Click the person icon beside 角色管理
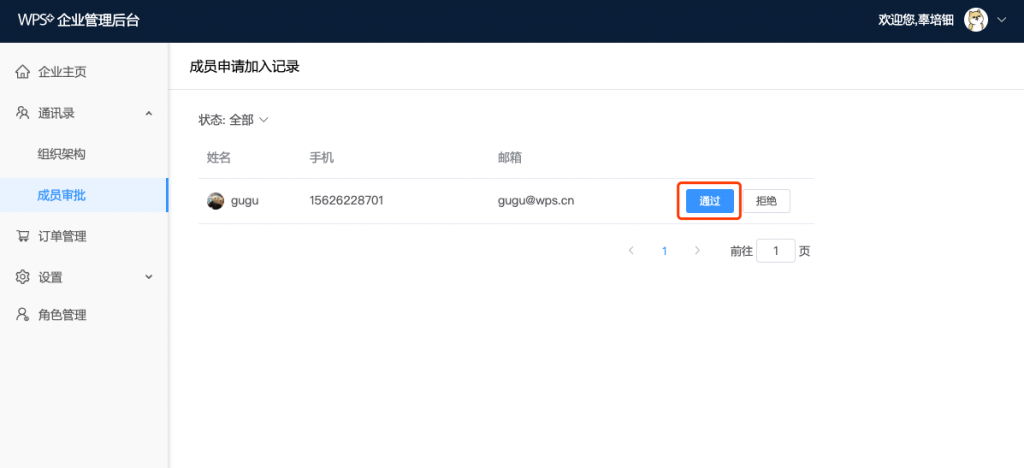Viewport: 1024px width, 468px height. point(23,315)
